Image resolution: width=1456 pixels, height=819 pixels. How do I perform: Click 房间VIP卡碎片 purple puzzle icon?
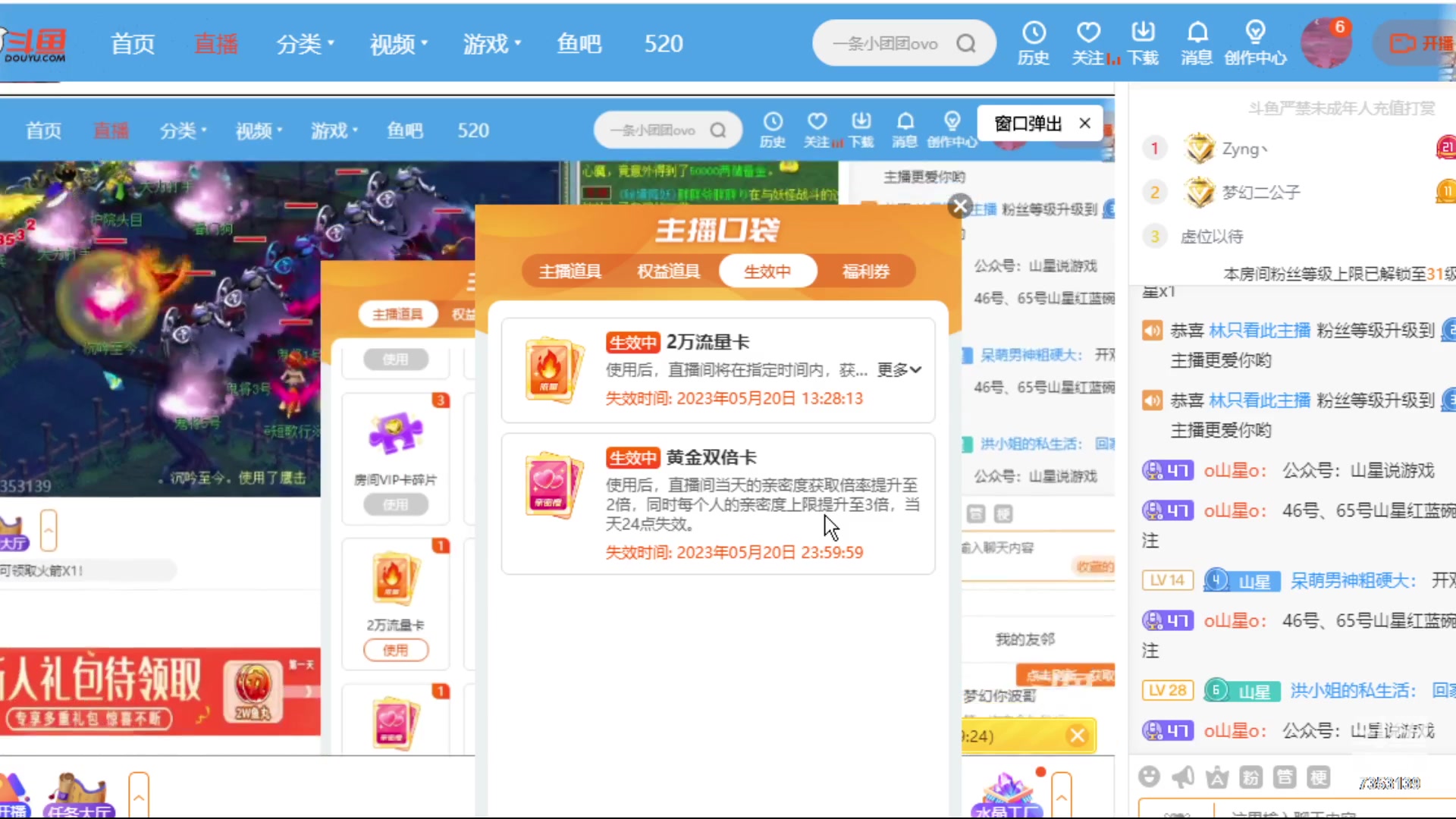coord(395,433)
